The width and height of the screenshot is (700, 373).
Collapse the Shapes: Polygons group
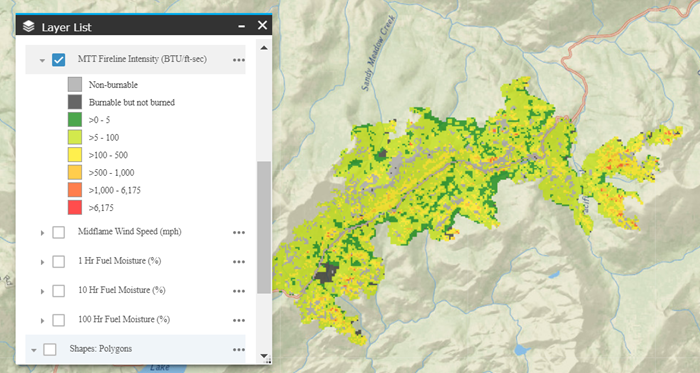pos(34,350)
